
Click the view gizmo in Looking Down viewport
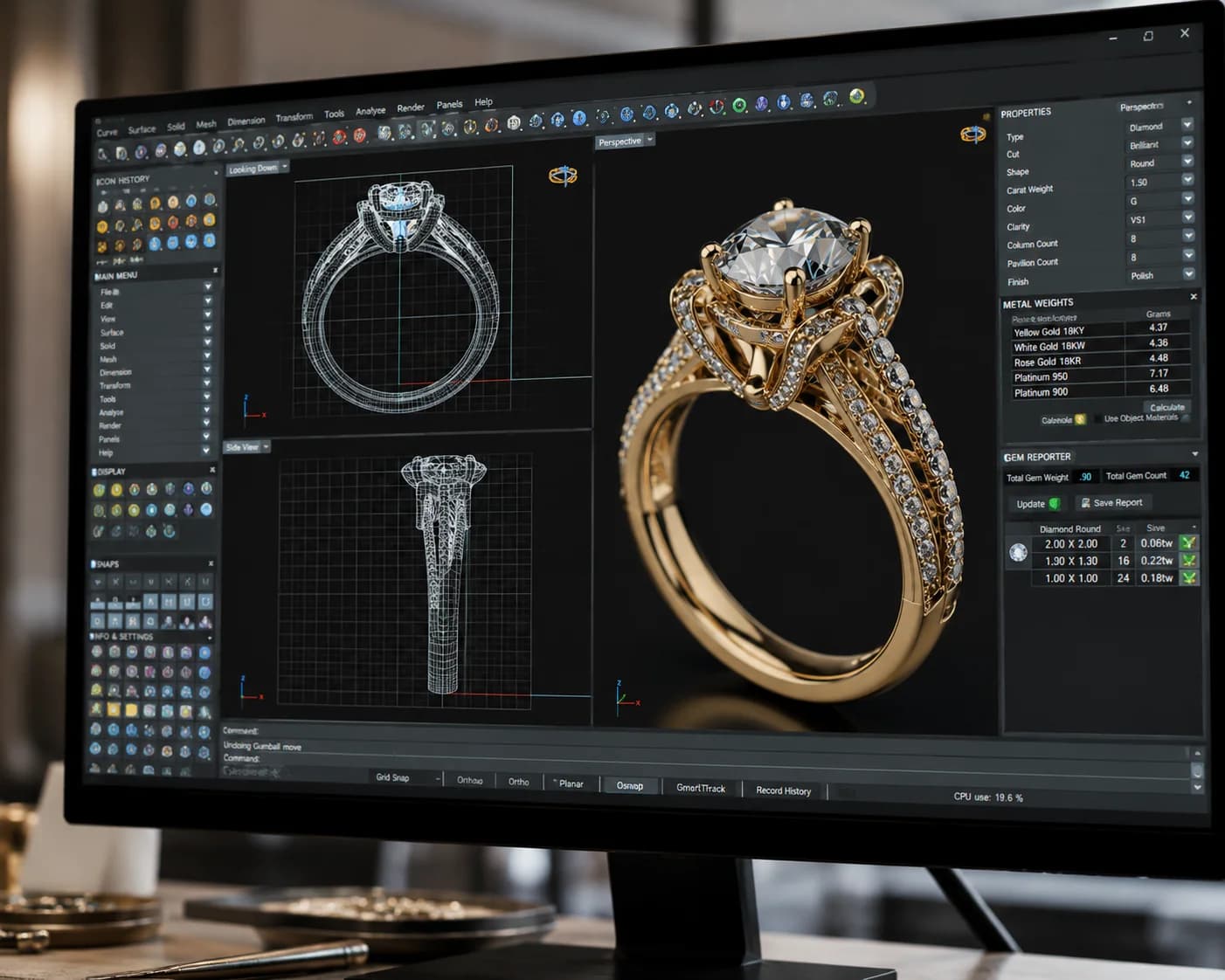[563, 176]
